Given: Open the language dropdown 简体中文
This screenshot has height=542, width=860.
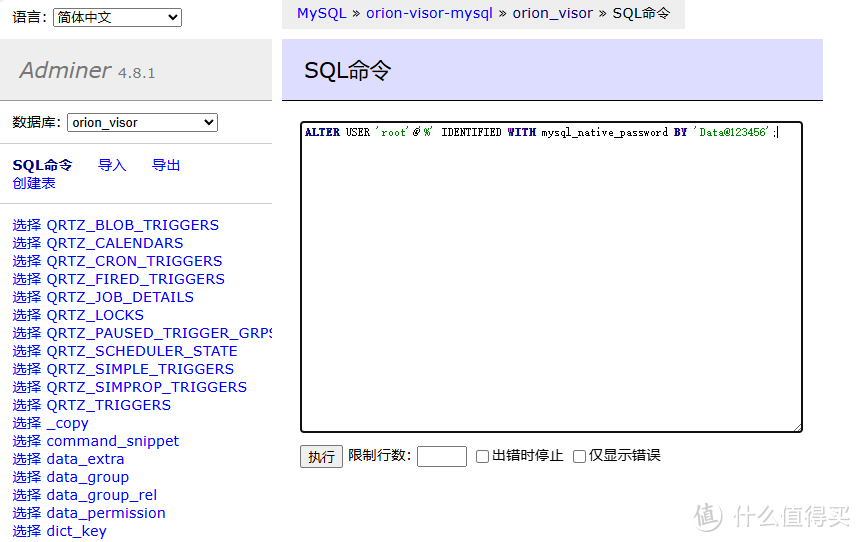Looking at the screenshot, I should click(x=117, y=18).
